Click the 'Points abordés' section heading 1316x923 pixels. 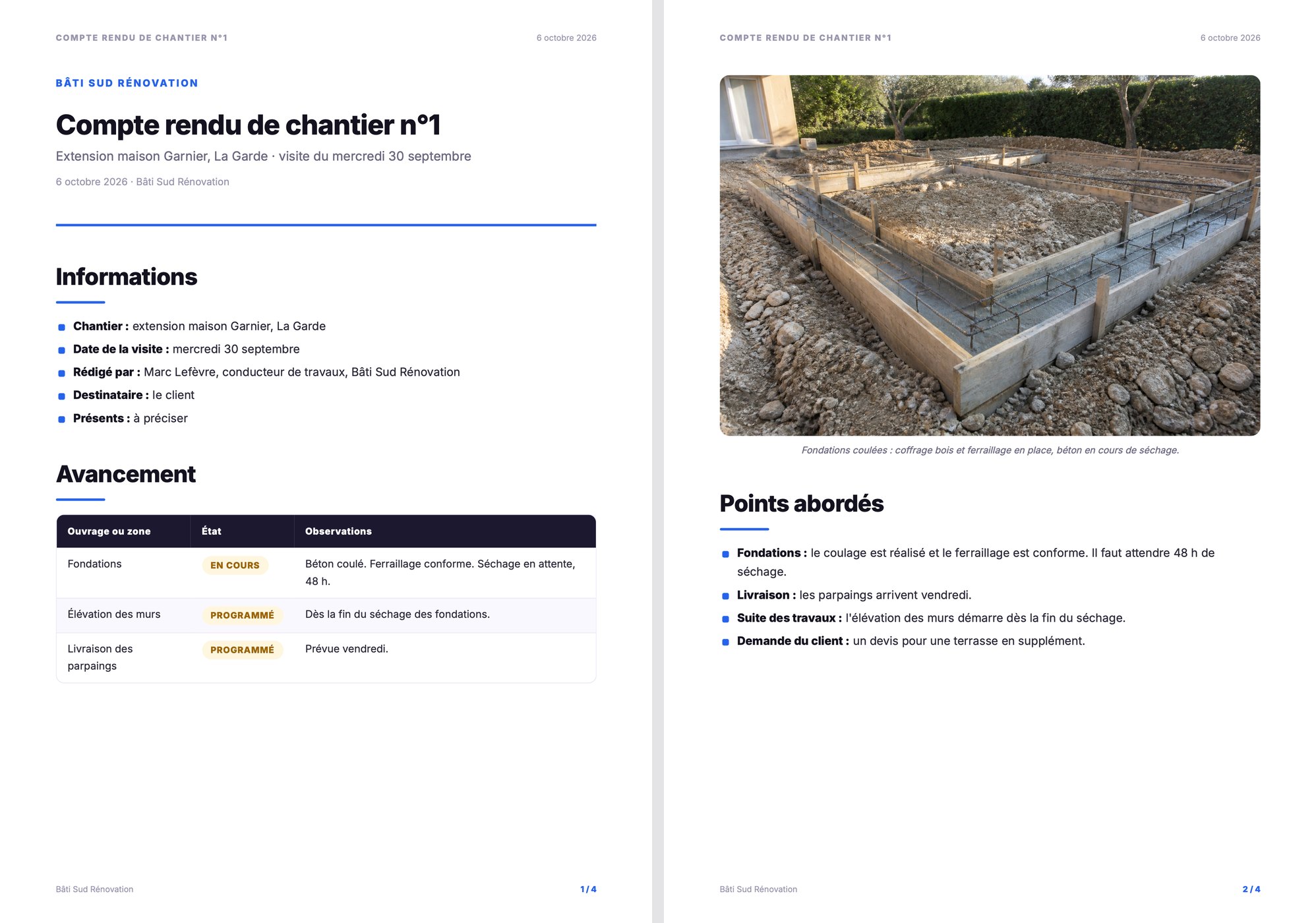(x=801, y=503)
